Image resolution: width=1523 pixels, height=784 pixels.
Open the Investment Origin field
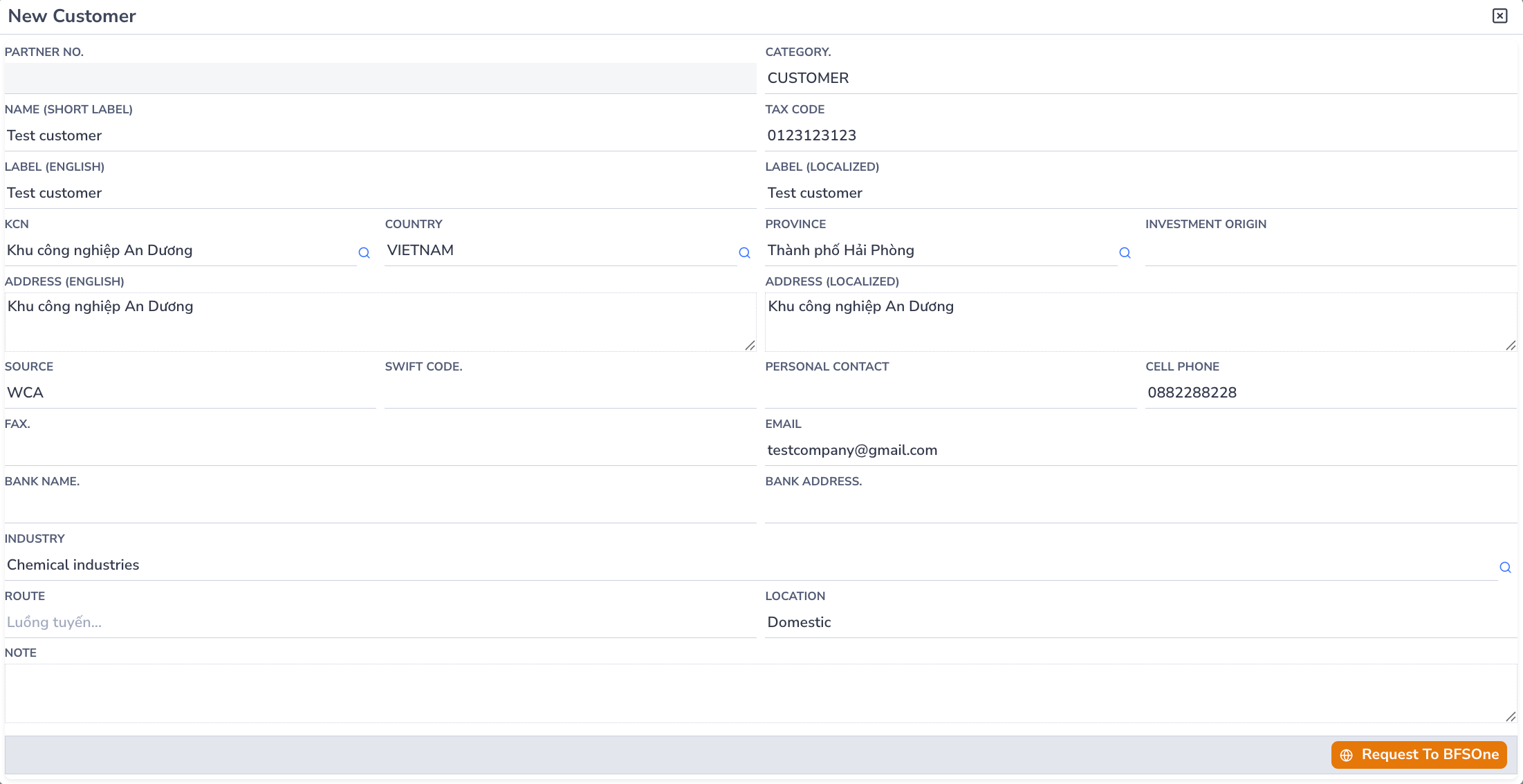click(1331, 250)
